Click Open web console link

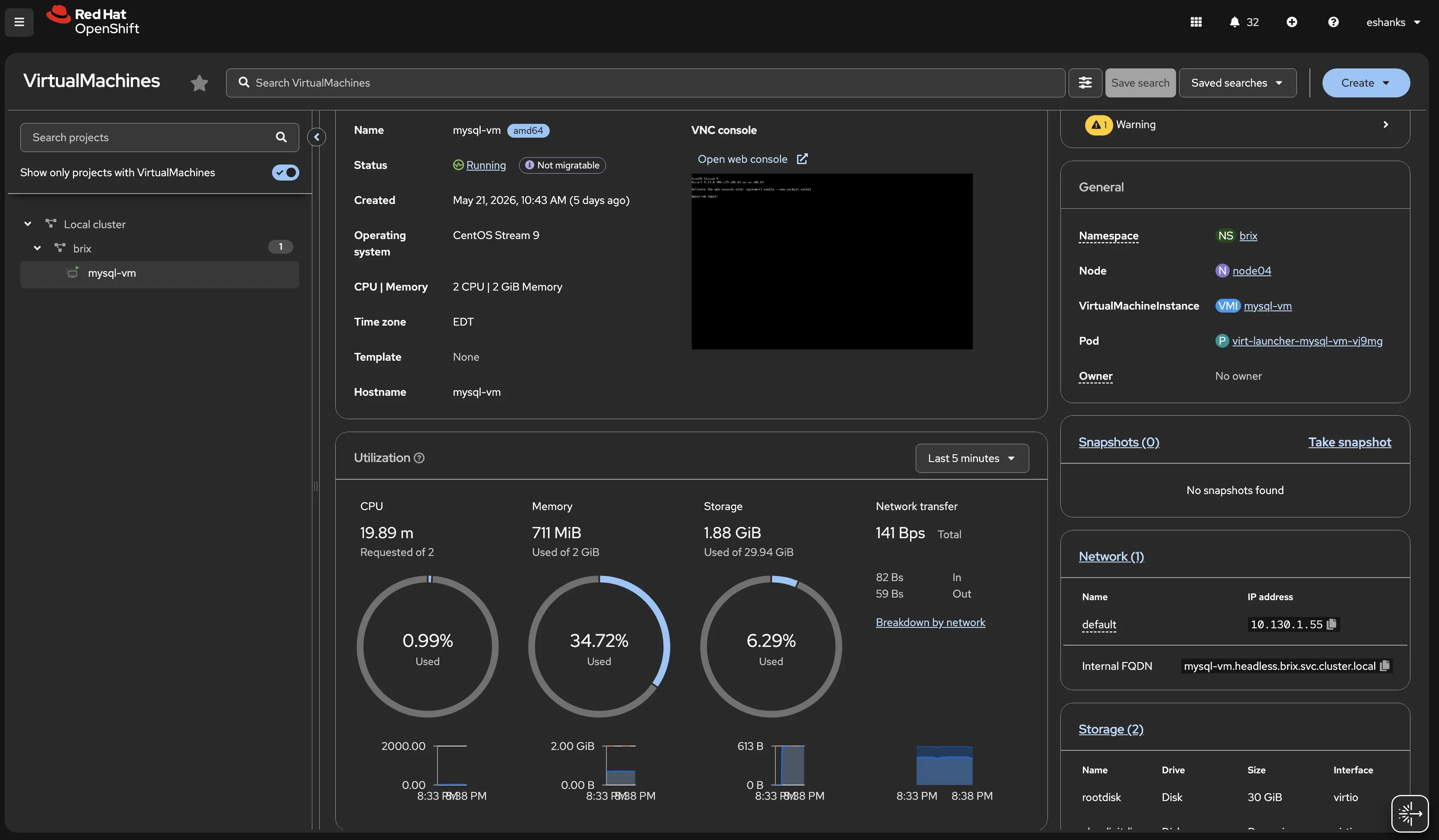click(742, 159)
